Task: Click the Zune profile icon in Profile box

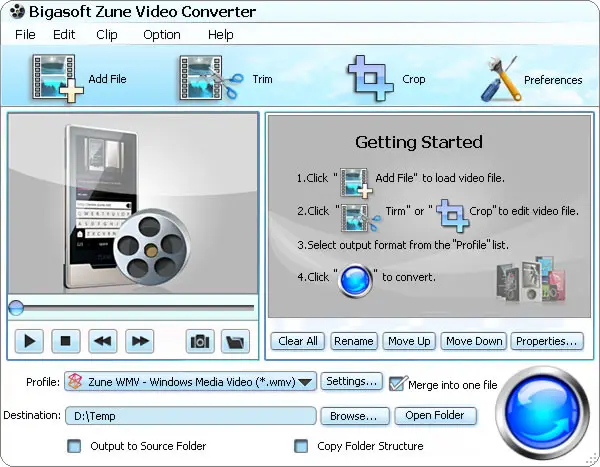Action: click(x=75, y=382)
